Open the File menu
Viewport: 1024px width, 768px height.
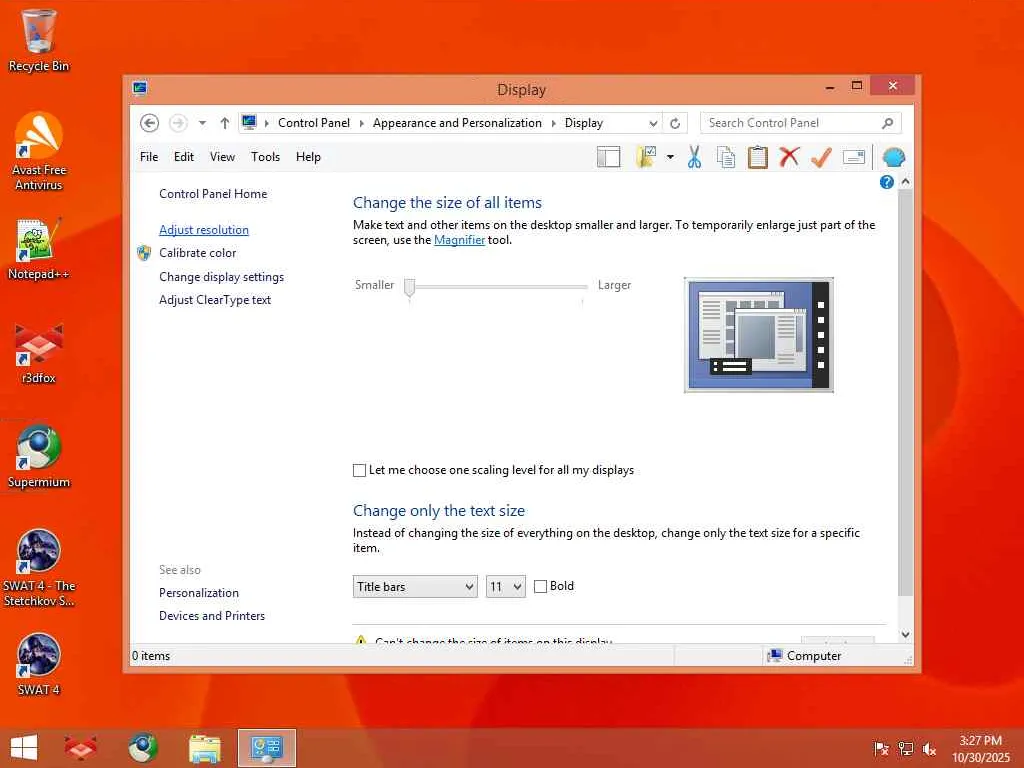tap(149, 157)
